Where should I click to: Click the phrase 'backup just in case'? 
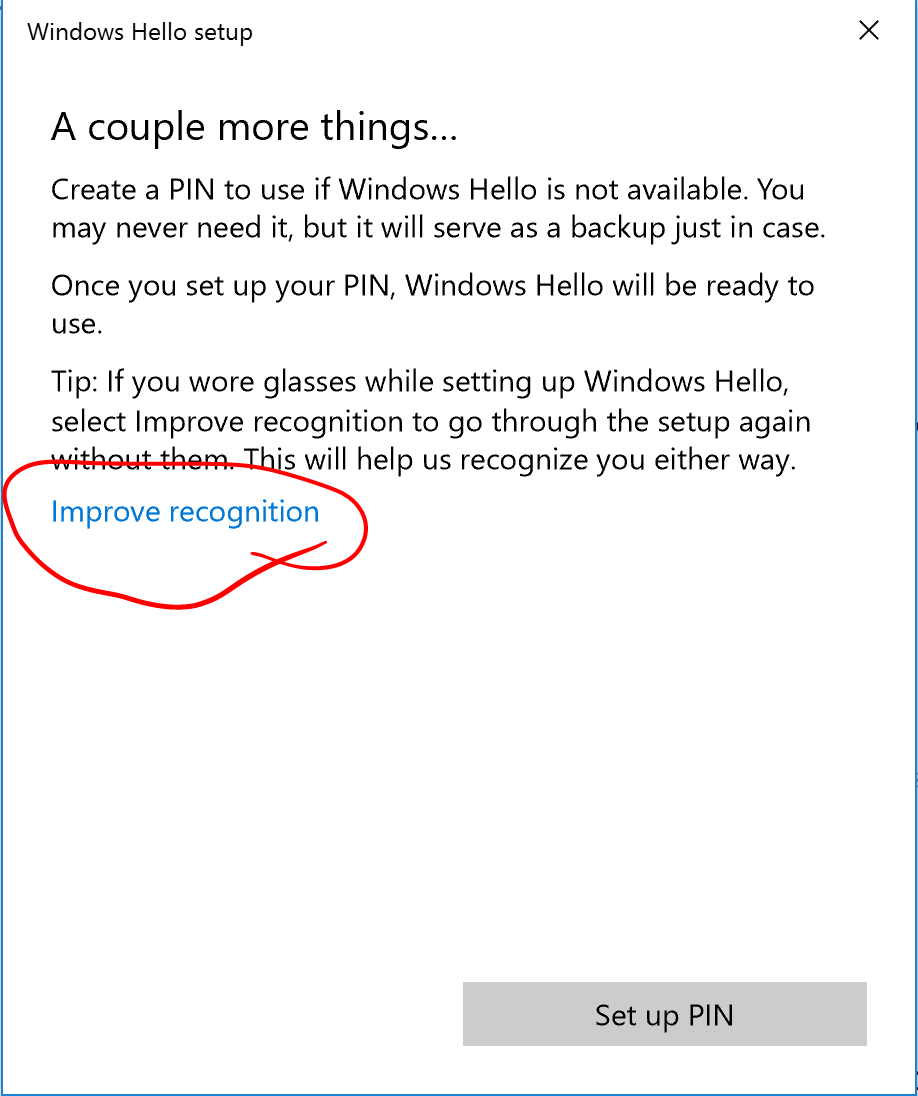click(x=697, y=229)
